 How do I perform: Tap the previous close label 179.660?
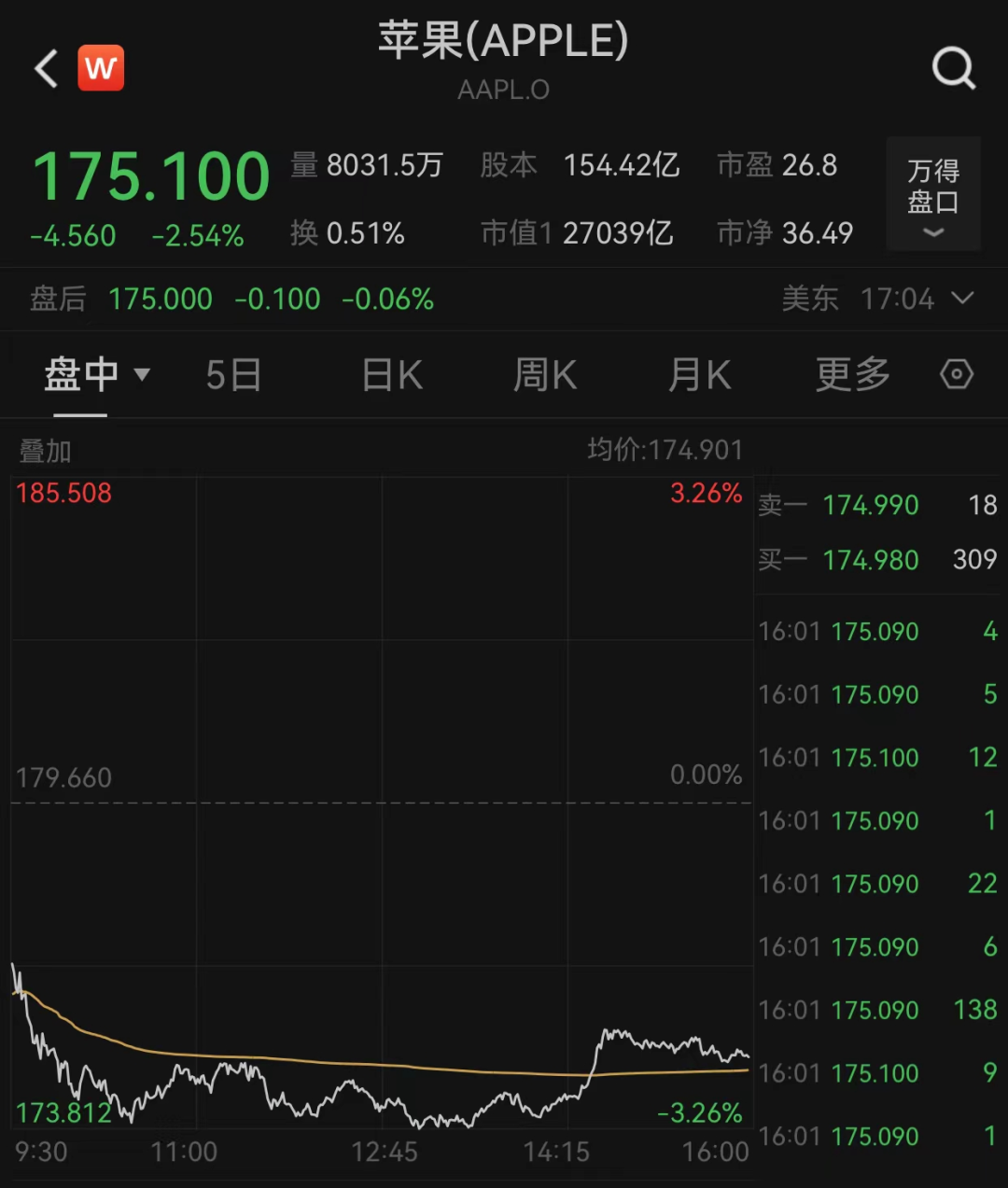63,777
